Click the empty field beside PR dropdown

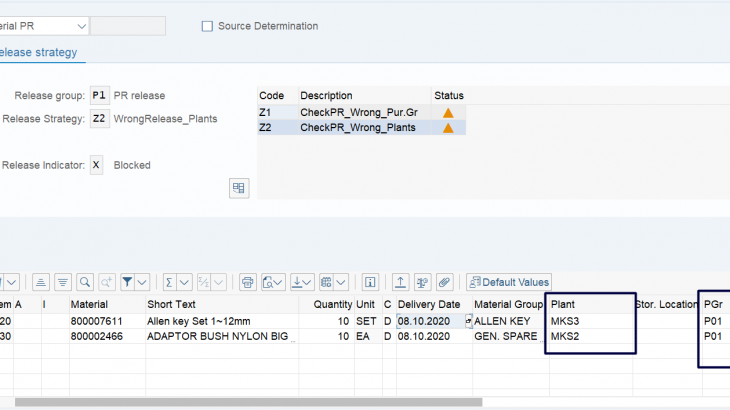click(128, 26)
